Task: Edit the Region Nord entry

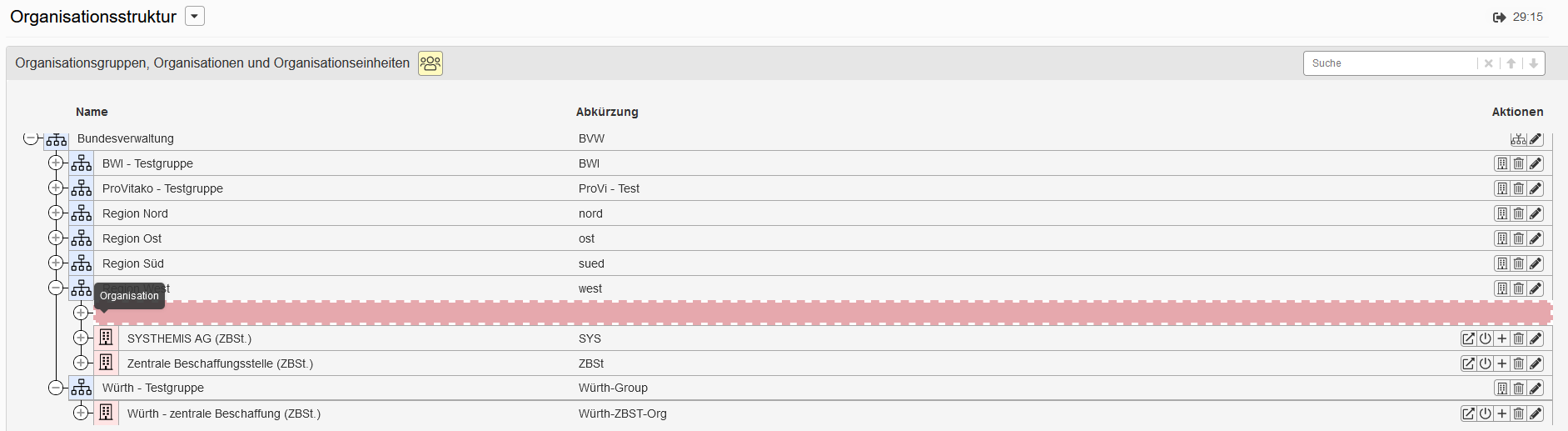Action: coord(1536,214)
